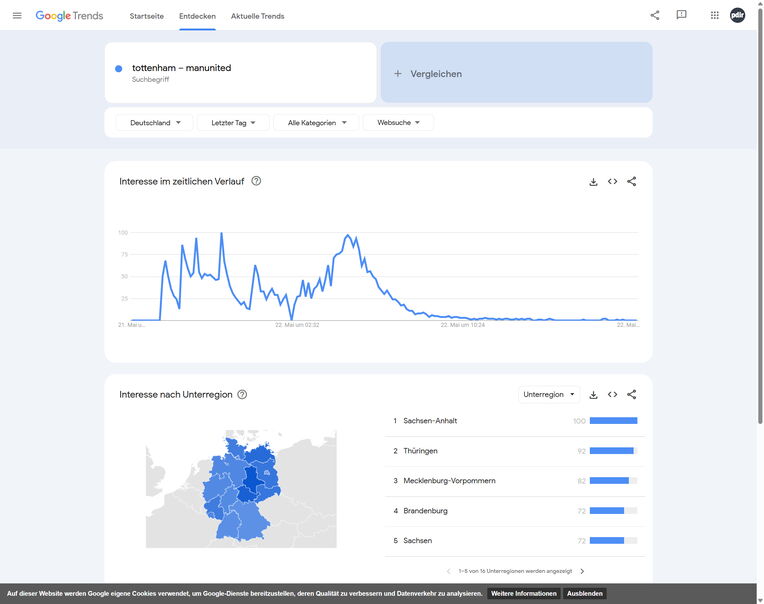This screenshot has width=764, height=604.
Task: Open the Letzter Tag time range dropdown
Action: tap(233, 123)
